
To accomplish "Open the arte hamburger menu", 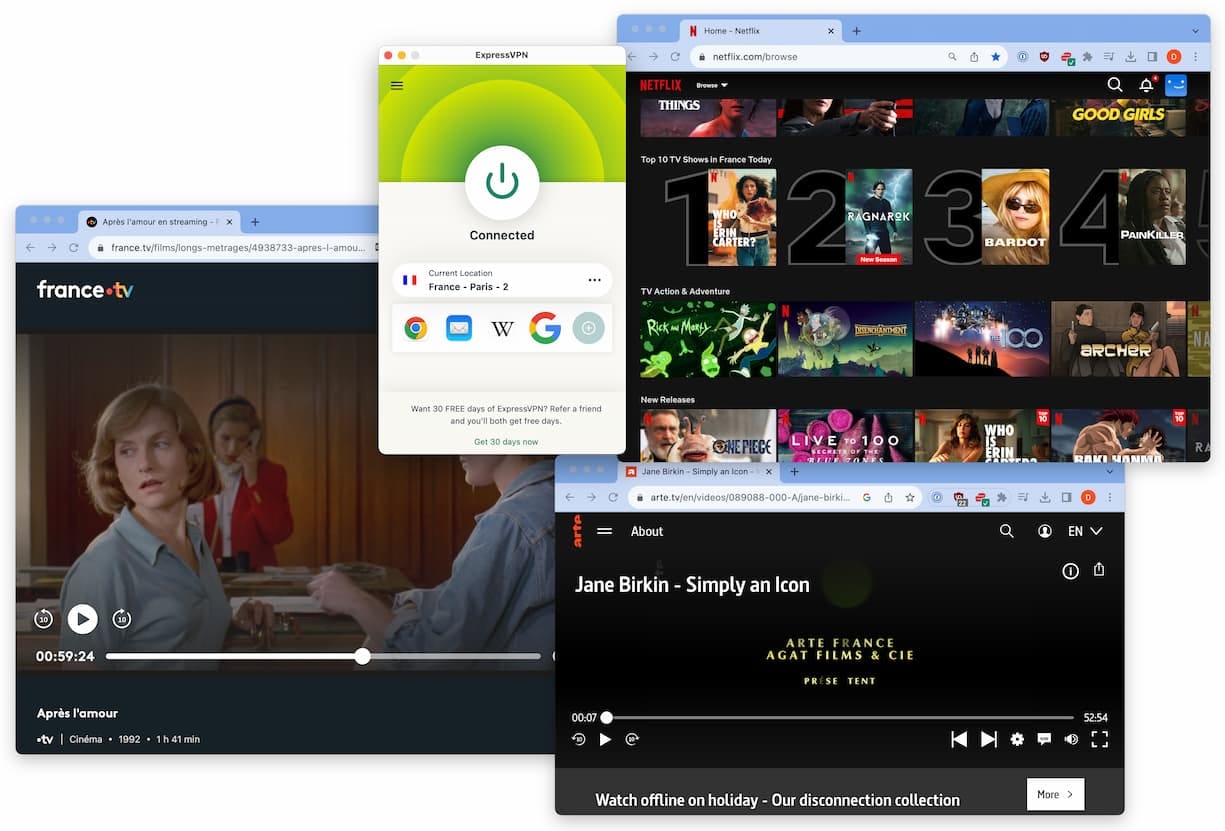I will pos(604,531).
